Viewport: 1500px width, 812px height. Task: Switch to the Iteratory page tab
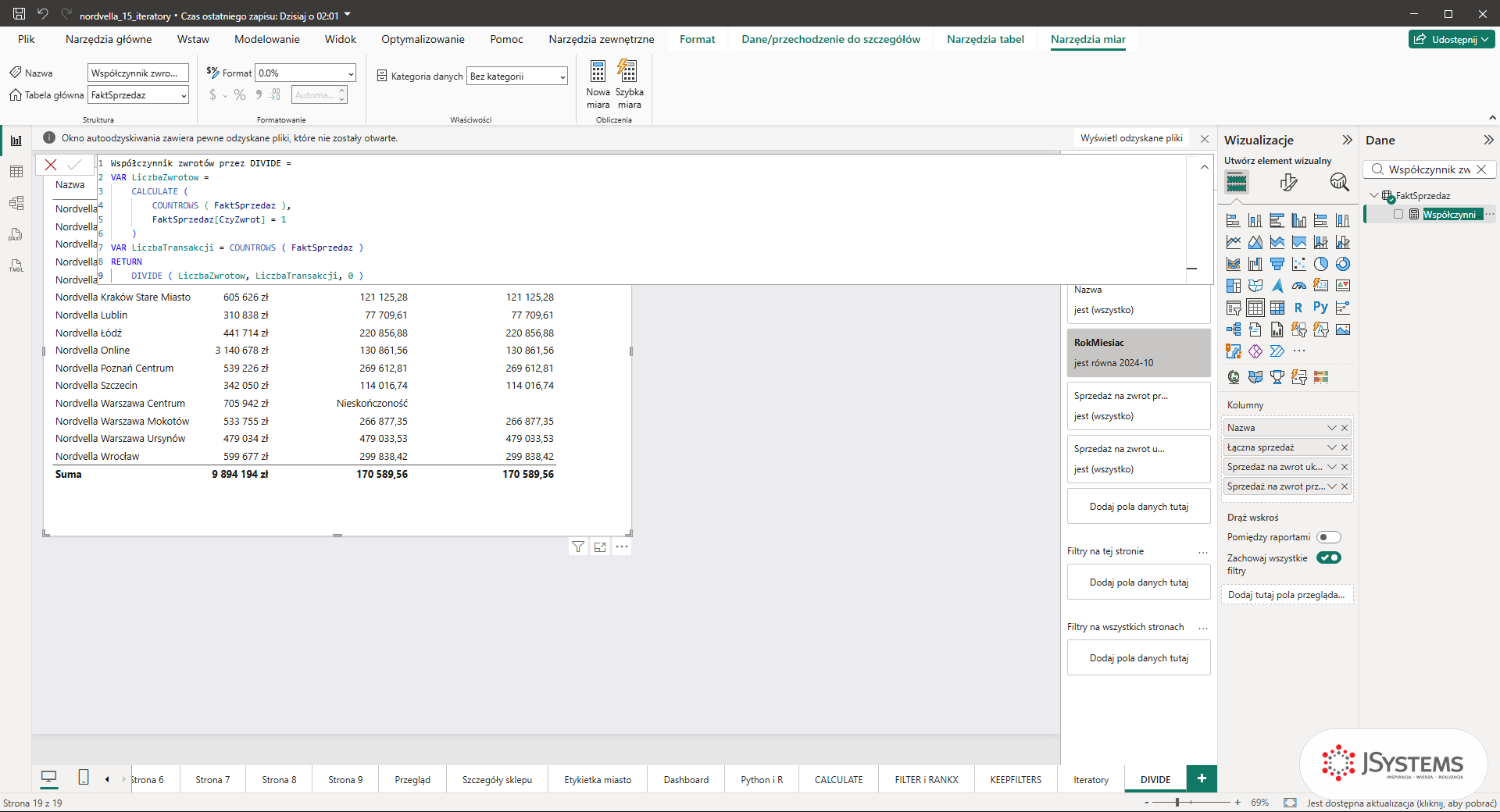(1091, 780)
